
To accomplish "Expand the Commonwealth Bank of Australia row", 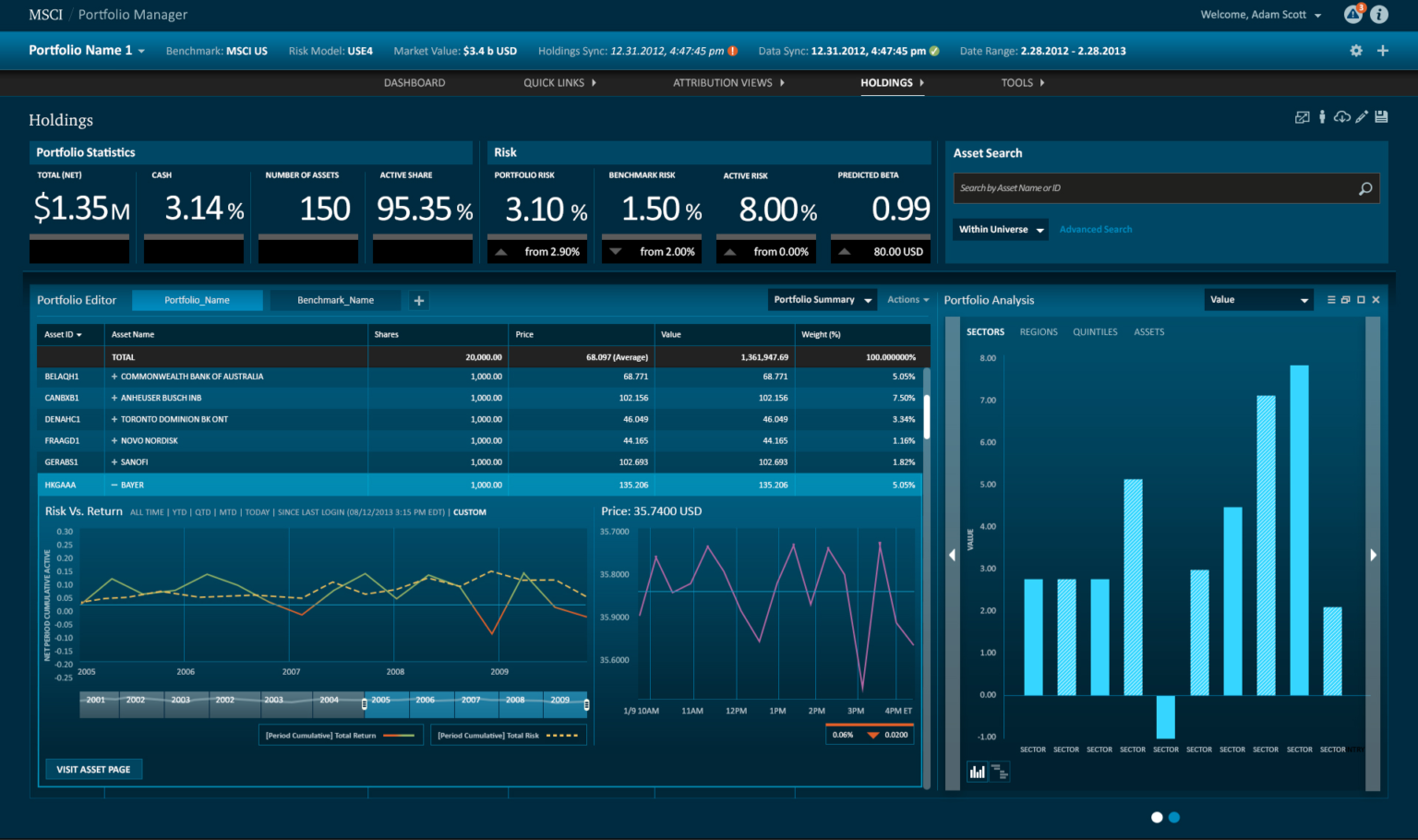I will (x=114, y=377).
